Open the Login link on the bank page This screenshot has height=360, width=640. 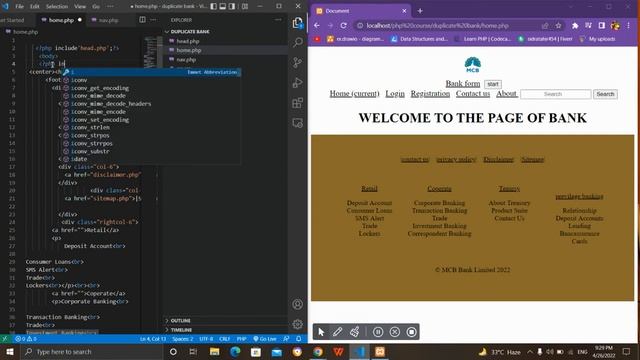395,94
